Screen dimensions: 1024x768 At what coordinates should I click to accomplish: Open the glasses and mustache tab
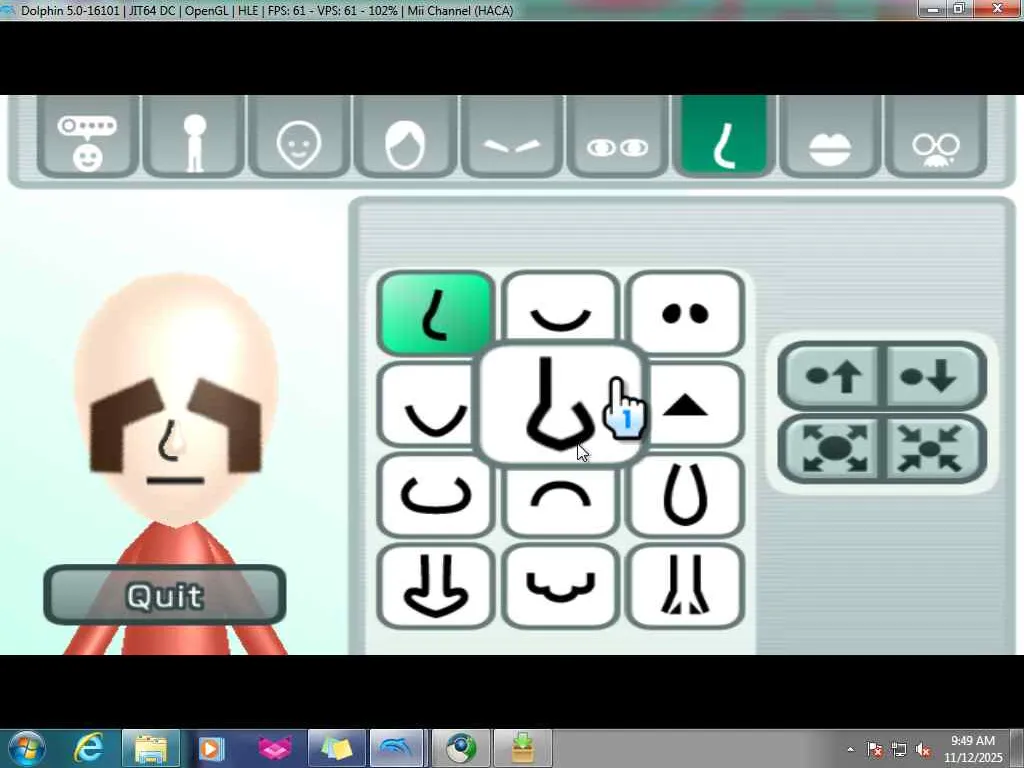tap(936, 136)
